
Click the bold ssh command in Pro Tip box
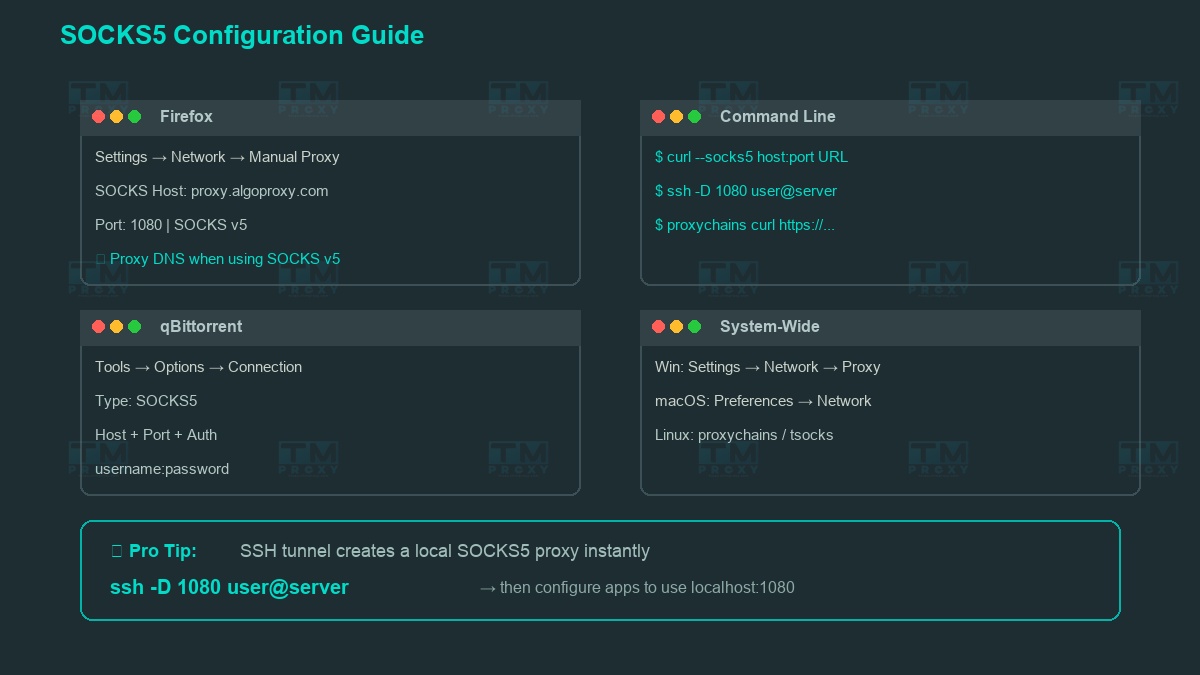229,587
